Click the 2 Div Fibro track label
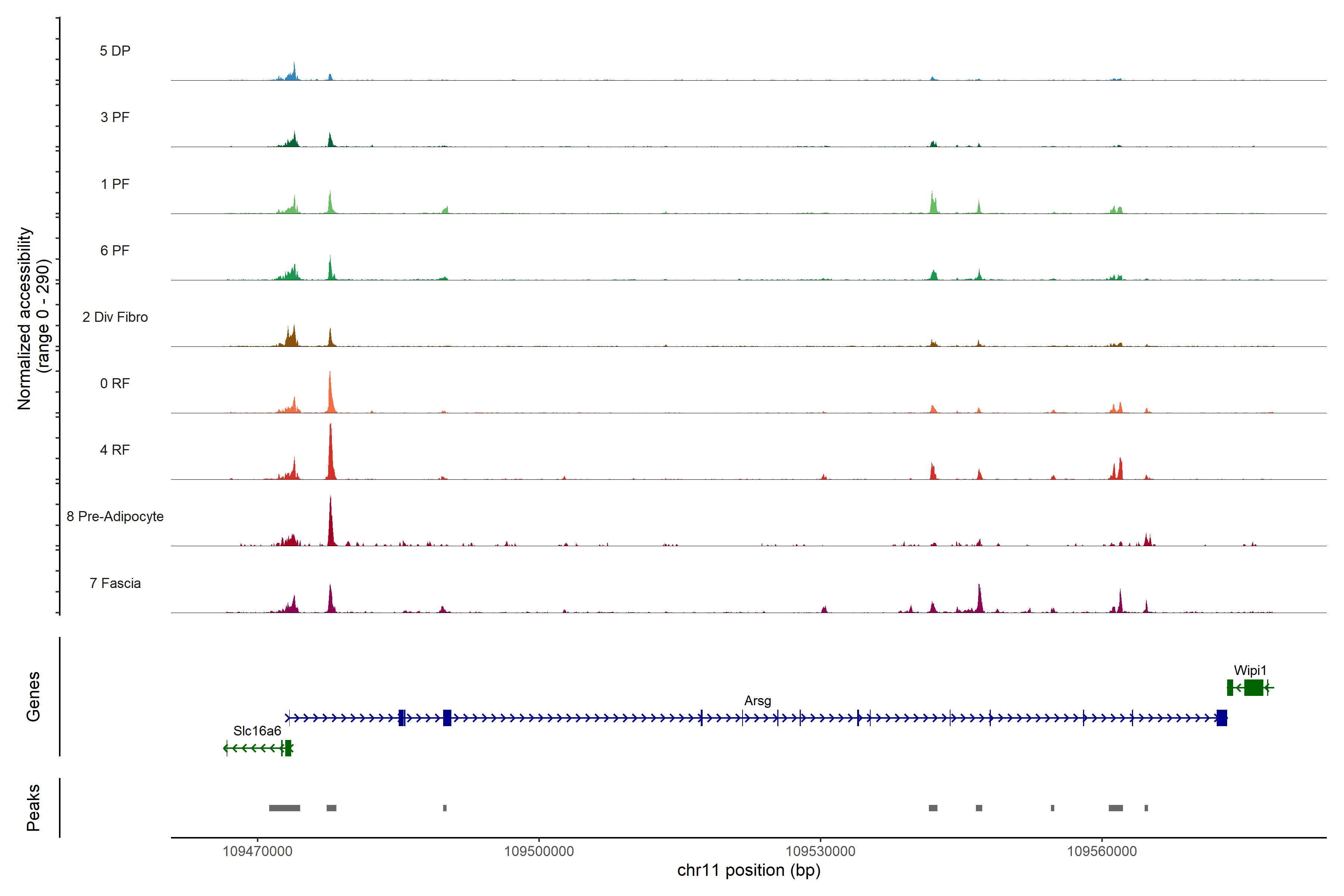This screenshot has width=1344, height=896. (x=115, y=317)
